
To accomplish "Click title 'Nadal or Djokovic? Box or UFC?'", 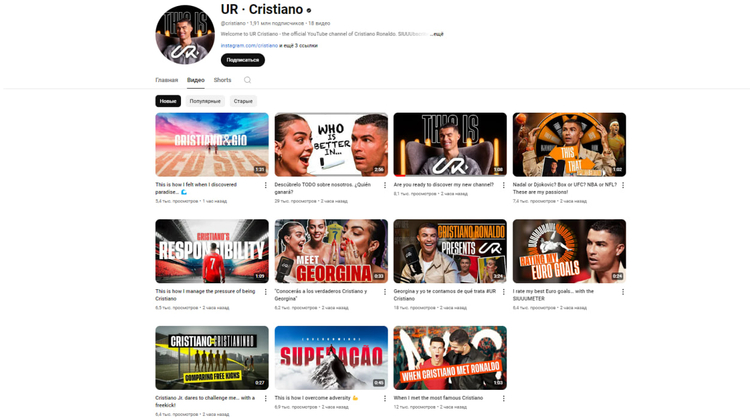I will (x=565, y=188).
